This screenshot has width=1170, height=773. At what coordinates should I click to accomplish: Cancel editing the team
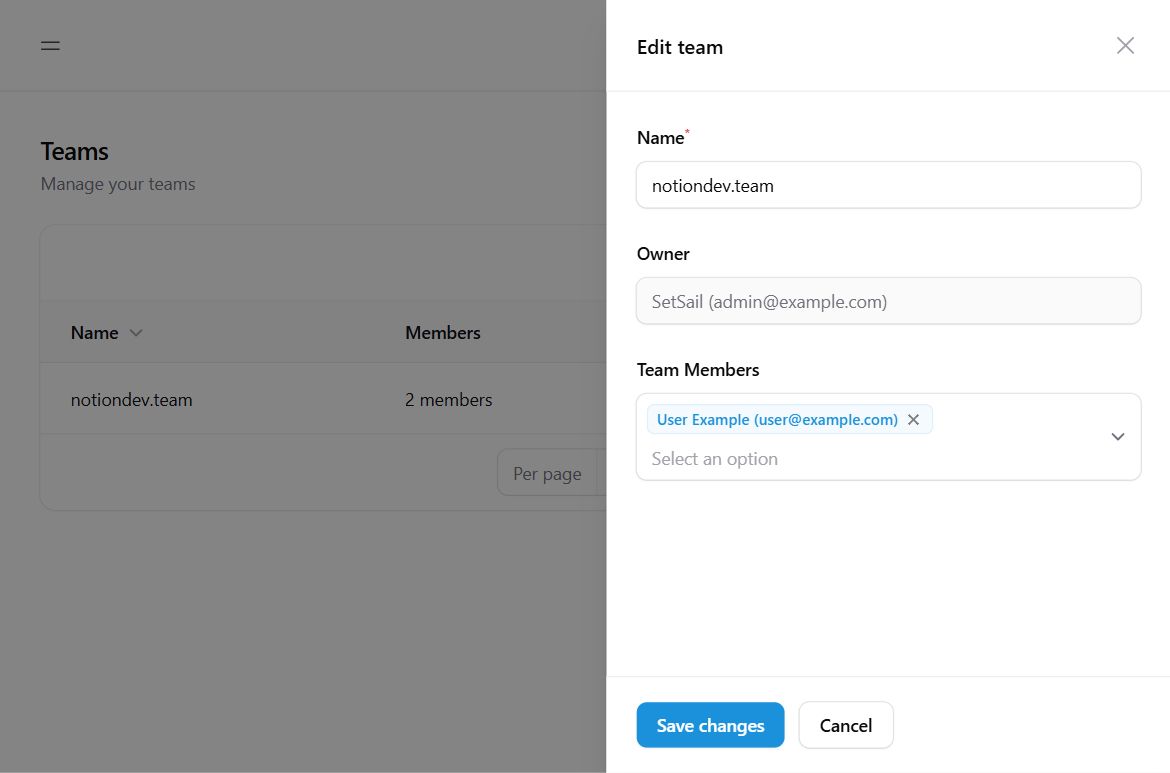point(846,725)
